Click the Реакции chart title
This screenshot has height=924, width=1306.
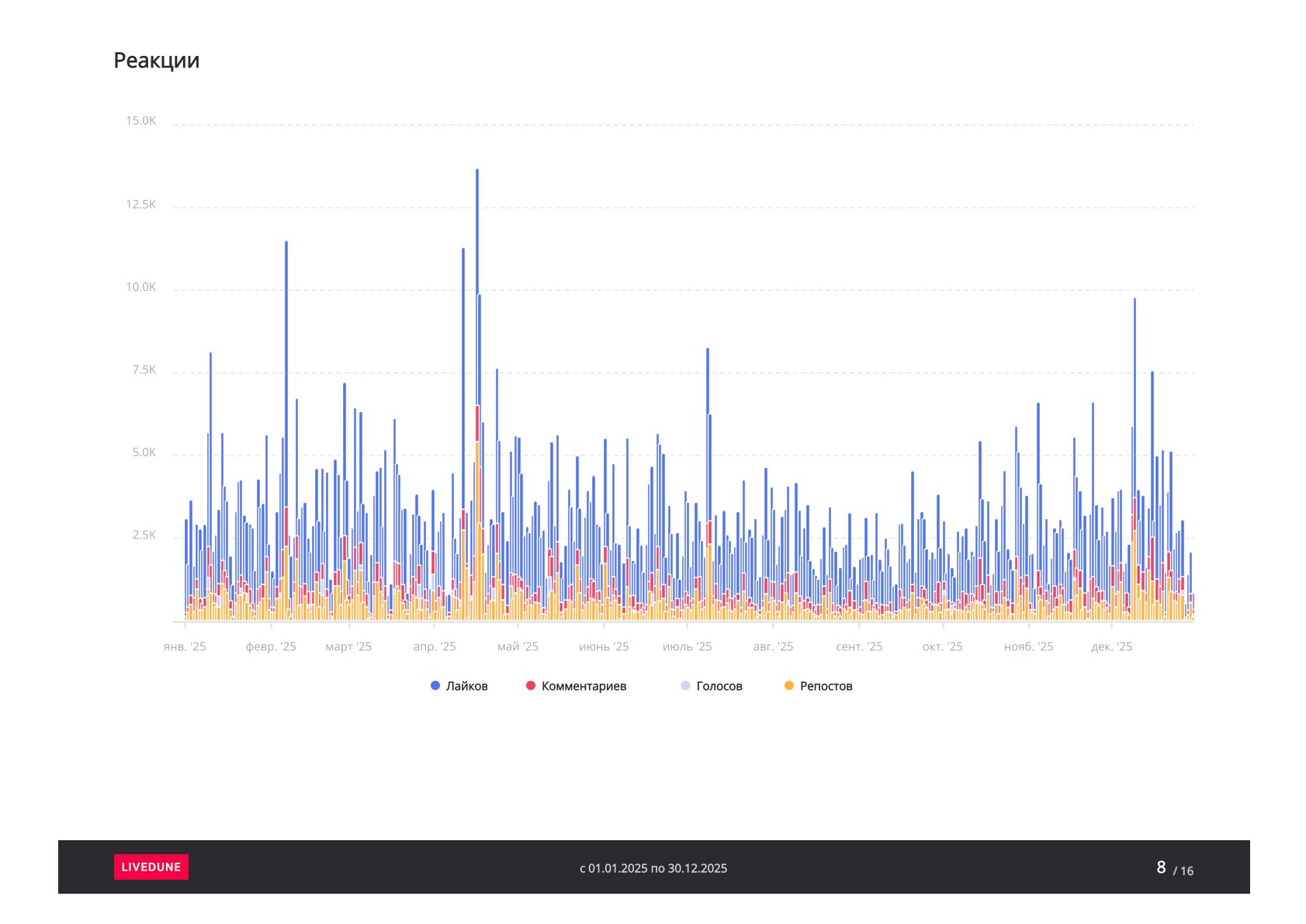point(157,61)
